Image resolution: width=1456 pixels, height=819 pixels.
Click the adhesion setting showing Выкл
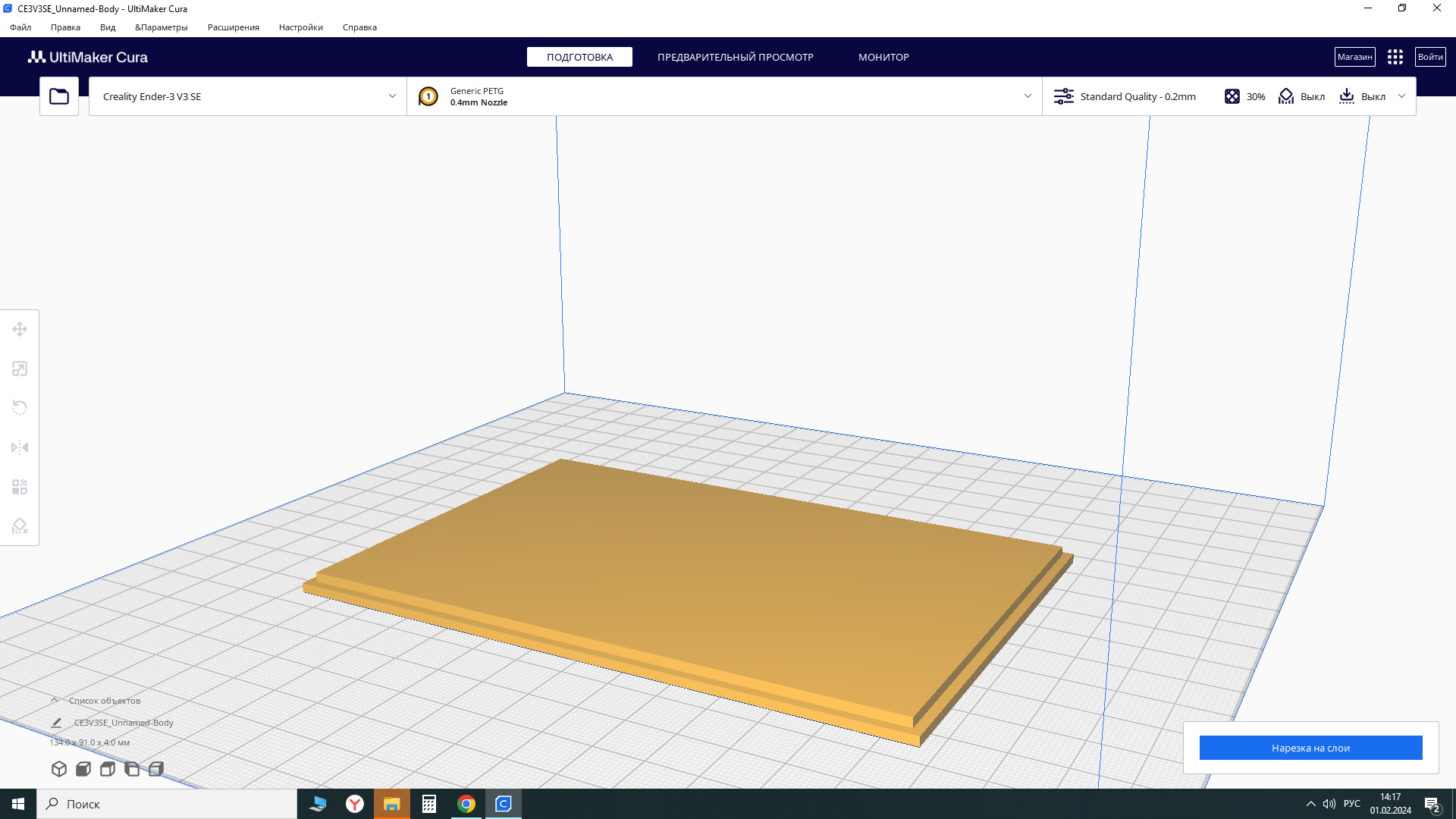(x=1362, y=96)
